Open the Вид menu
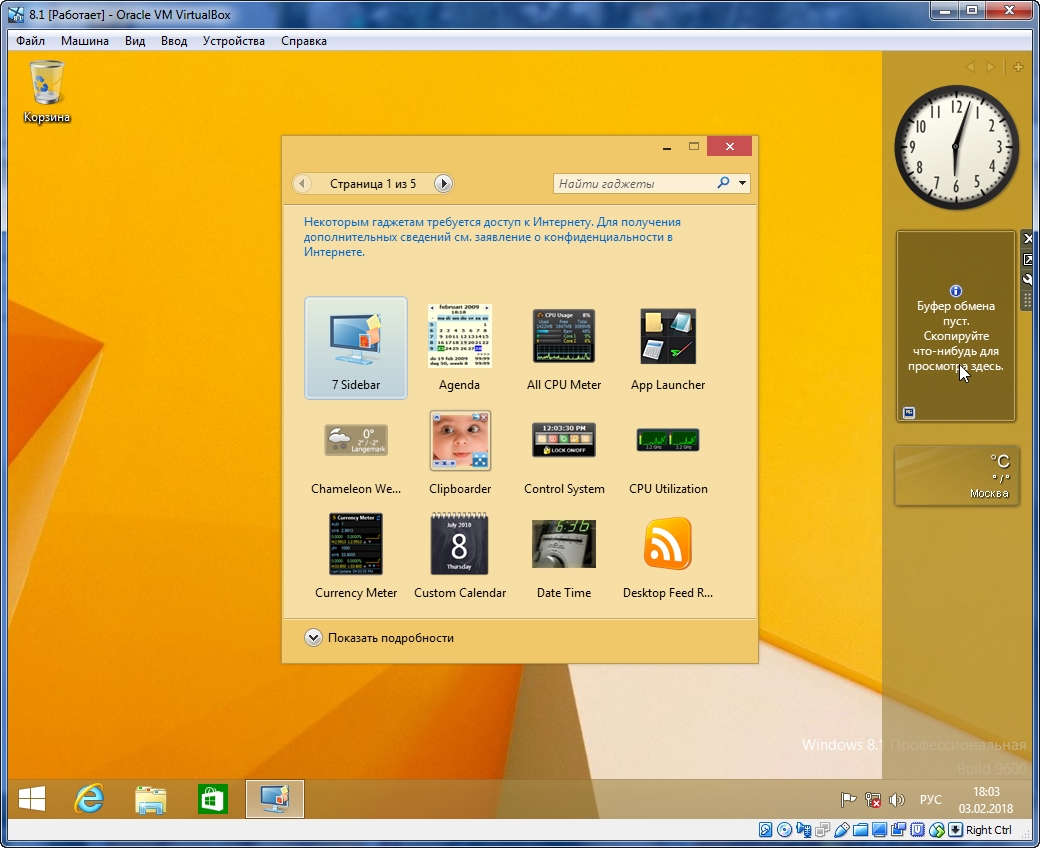Screen dimensions: 1040x848 pos(135,40)
